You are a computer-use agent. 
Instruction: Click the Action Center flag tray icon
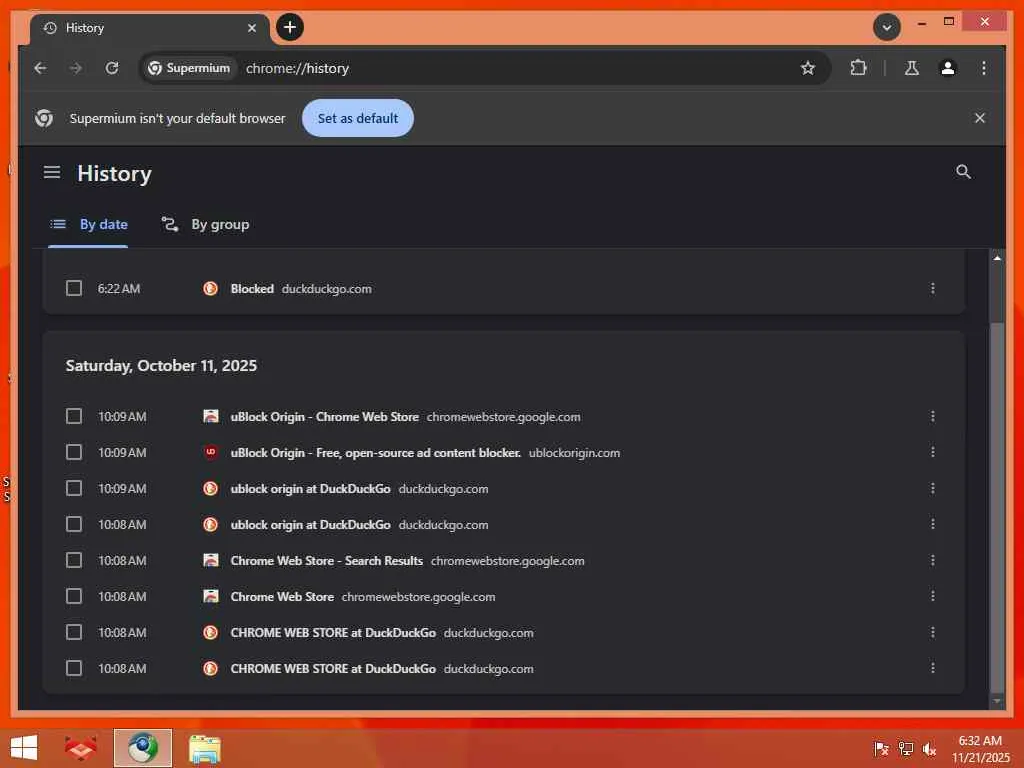pos(881,748)
